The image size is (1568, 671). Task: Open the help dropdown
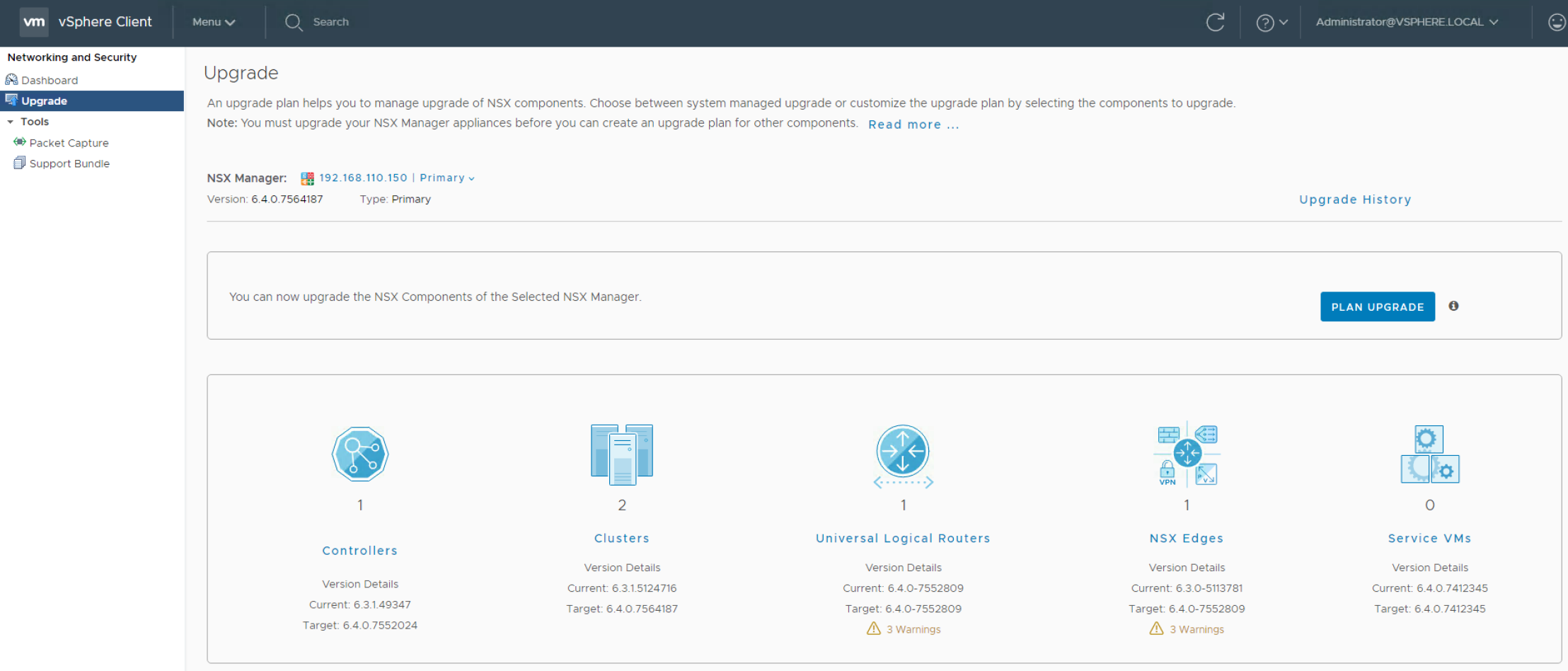1272,23
